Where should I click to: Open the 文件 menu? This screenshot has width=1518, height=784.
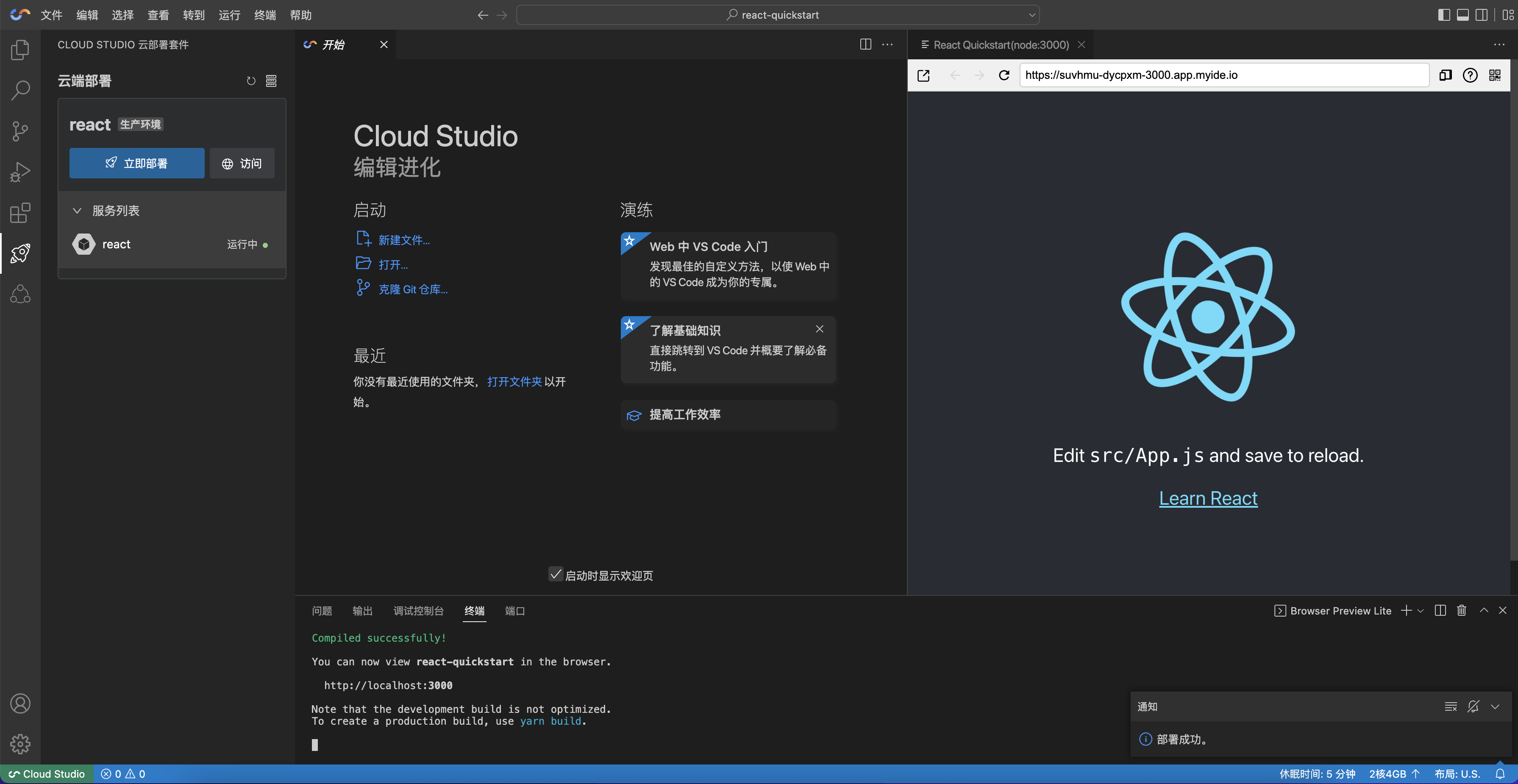pos(51,15)
